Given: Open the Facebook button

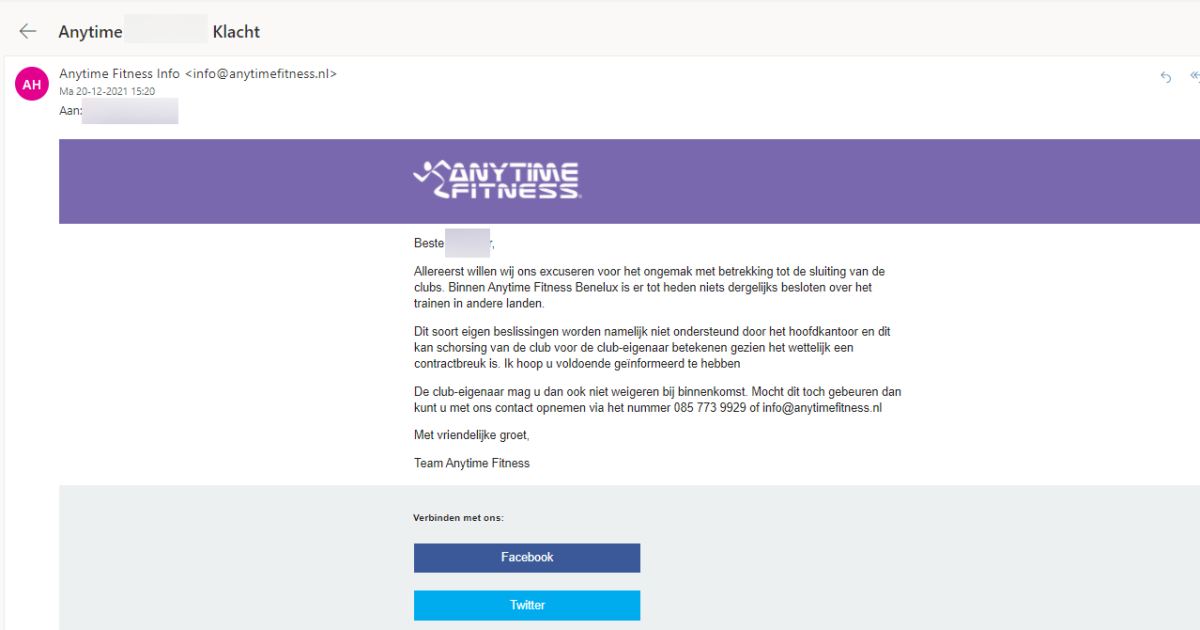Looking at the screenshot, I should 527,558.
